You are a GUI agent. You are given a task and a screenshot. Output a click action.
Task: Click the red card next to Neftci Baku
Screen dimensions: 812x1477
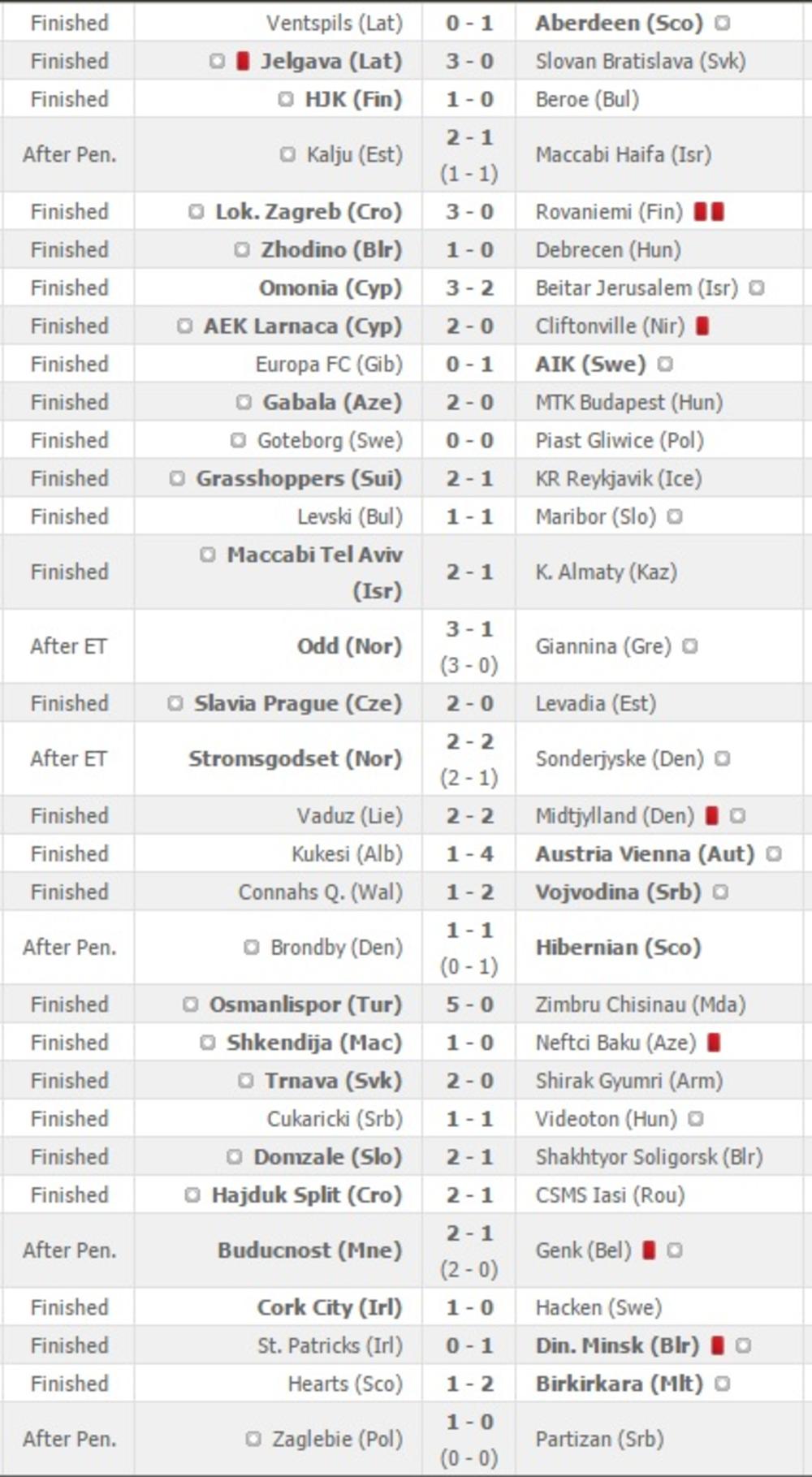(714, 1043)
